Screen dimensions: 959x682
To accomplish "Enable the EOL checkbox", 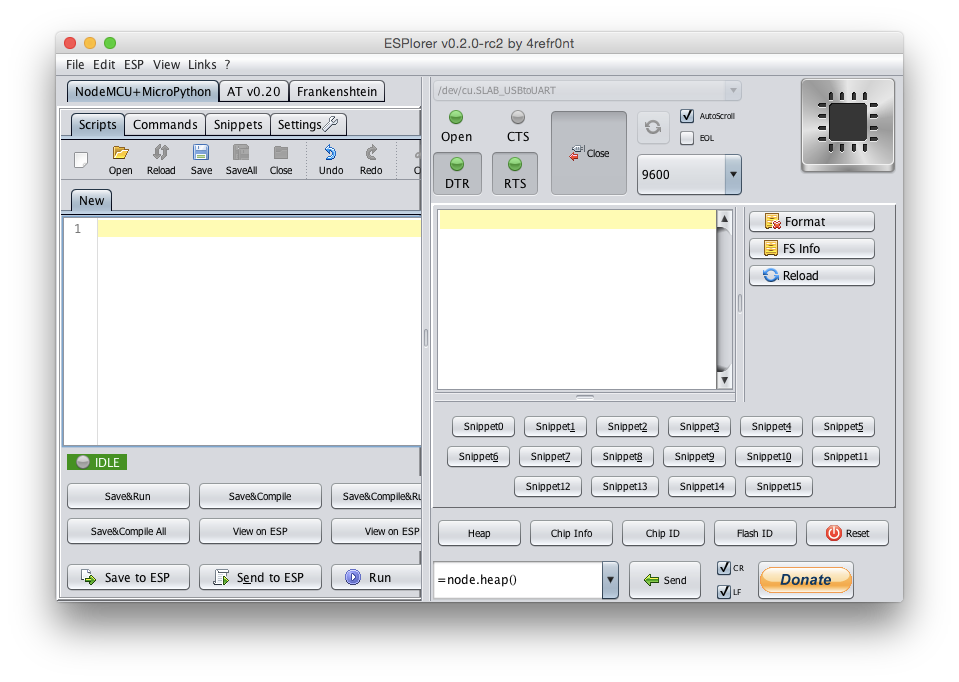I will point(687,138).
